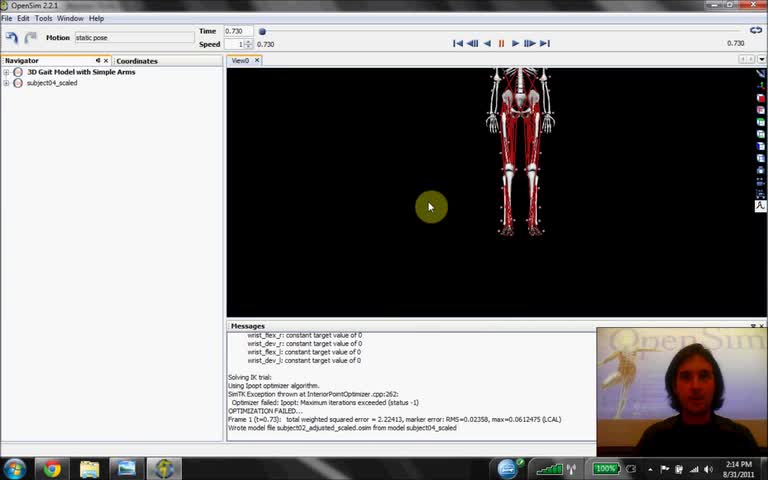Close the Navigator panel
768x480 pixels.
[106, 61]
